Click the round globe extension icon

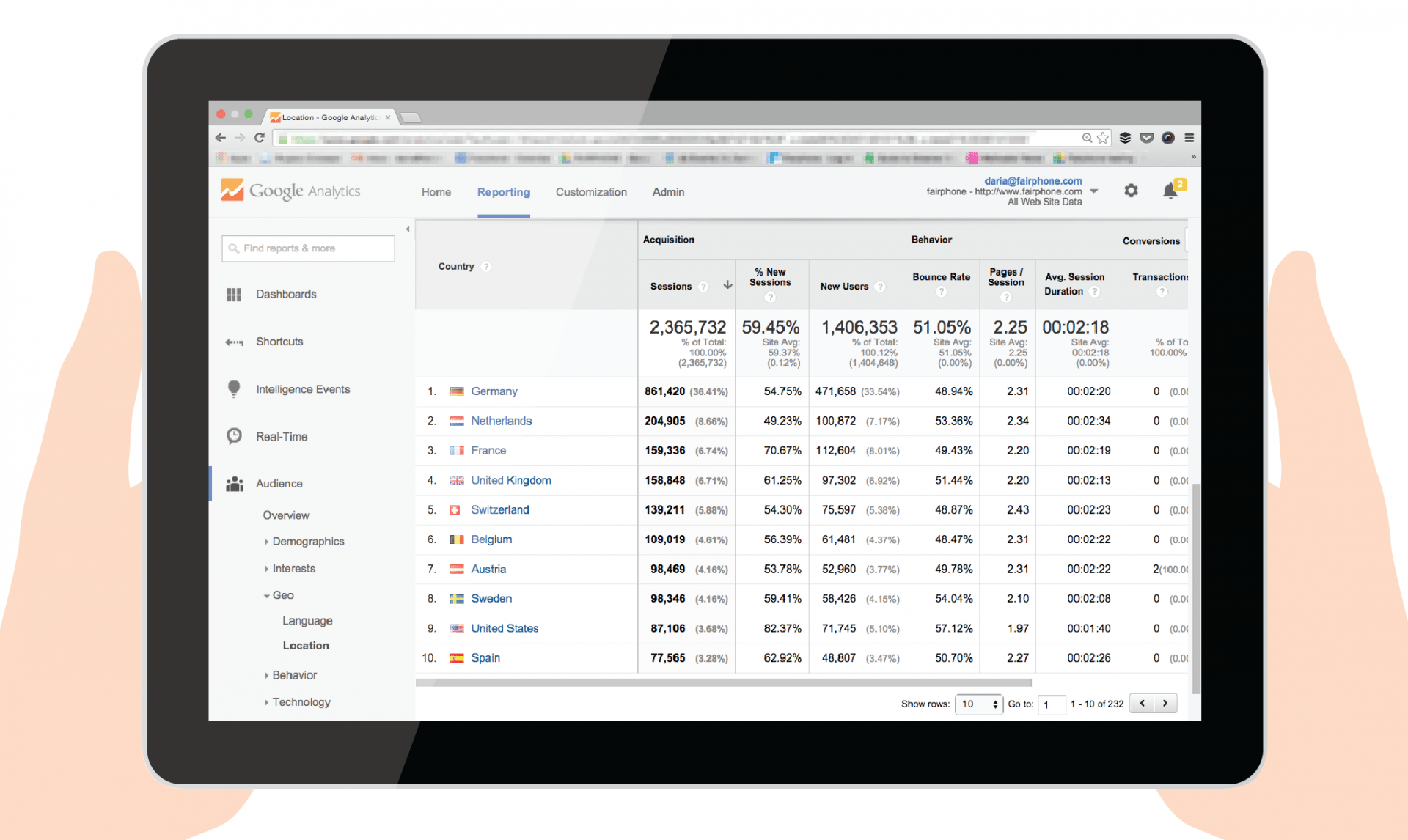(x=1168, y=138)
